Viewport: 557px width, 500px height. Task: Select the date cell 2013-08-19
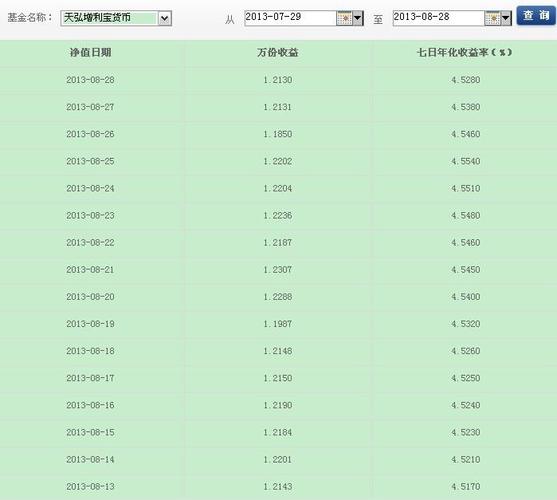[x=90, y=324]
